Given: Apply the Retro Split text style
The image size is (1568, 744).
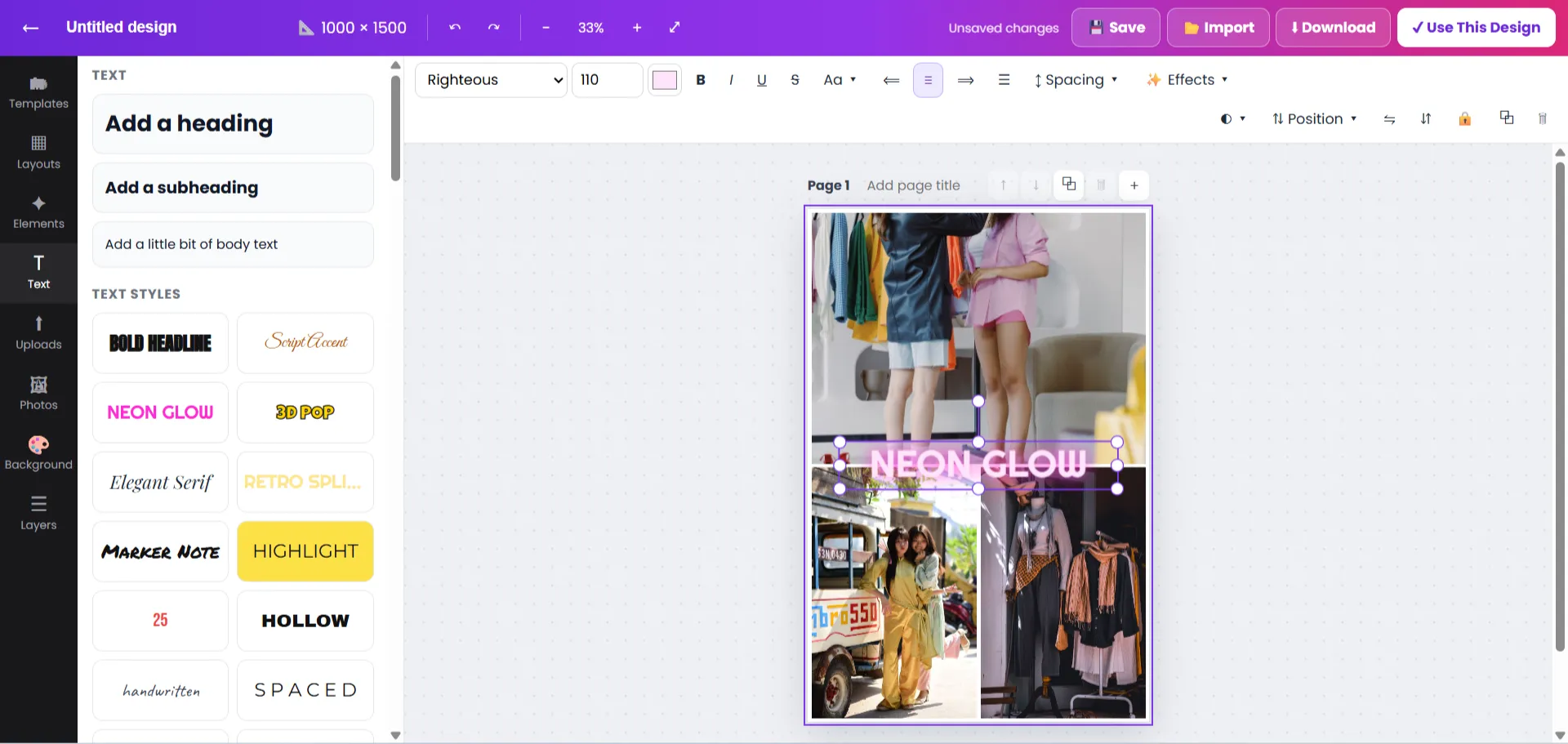Looking at the screenshot, I should [305, 482].
